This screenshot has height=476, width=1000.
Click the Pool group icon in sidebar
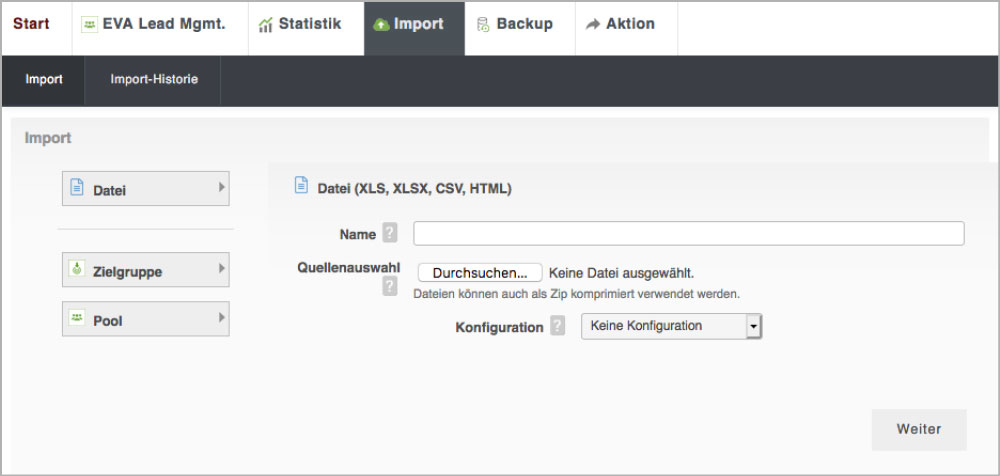click(x=77, y=319)
